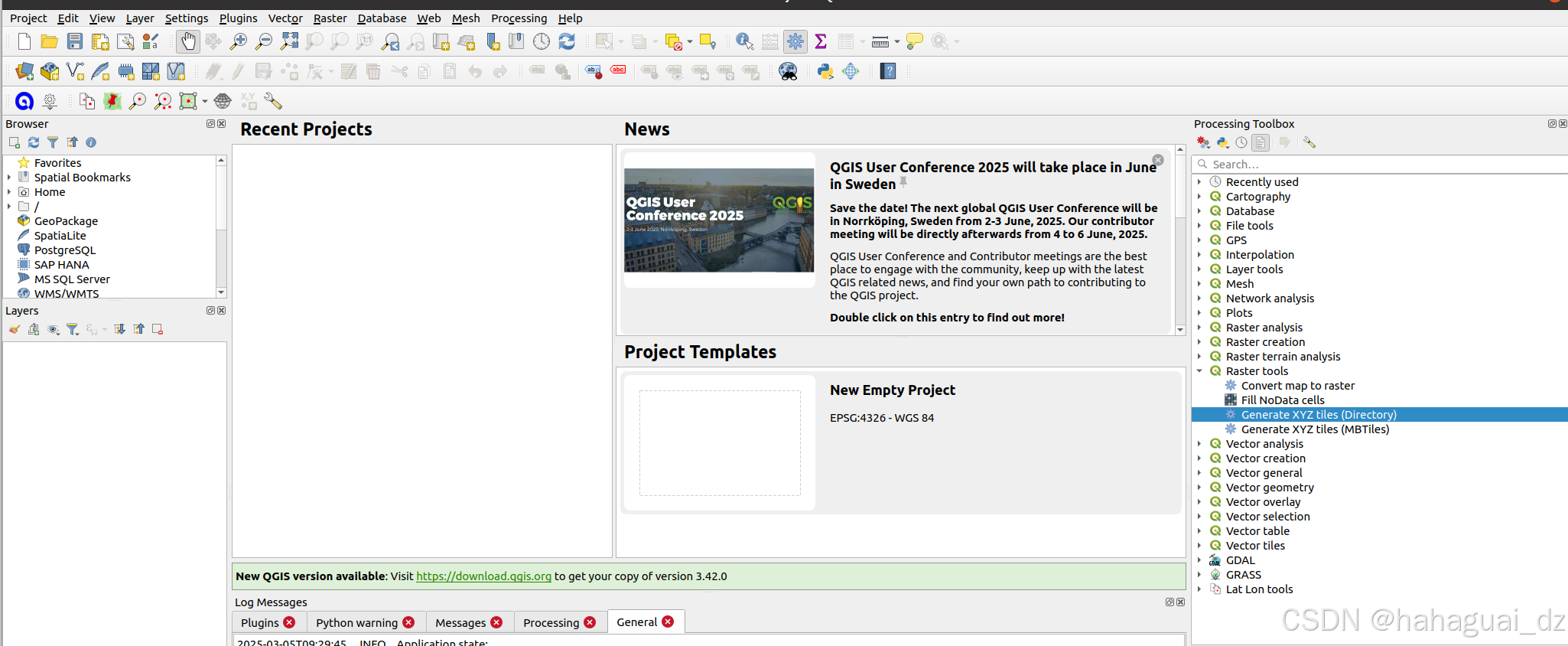Select the GeoPackage entry in the Browser panel
The image size is (1568, 646).
tap(66, 221)
